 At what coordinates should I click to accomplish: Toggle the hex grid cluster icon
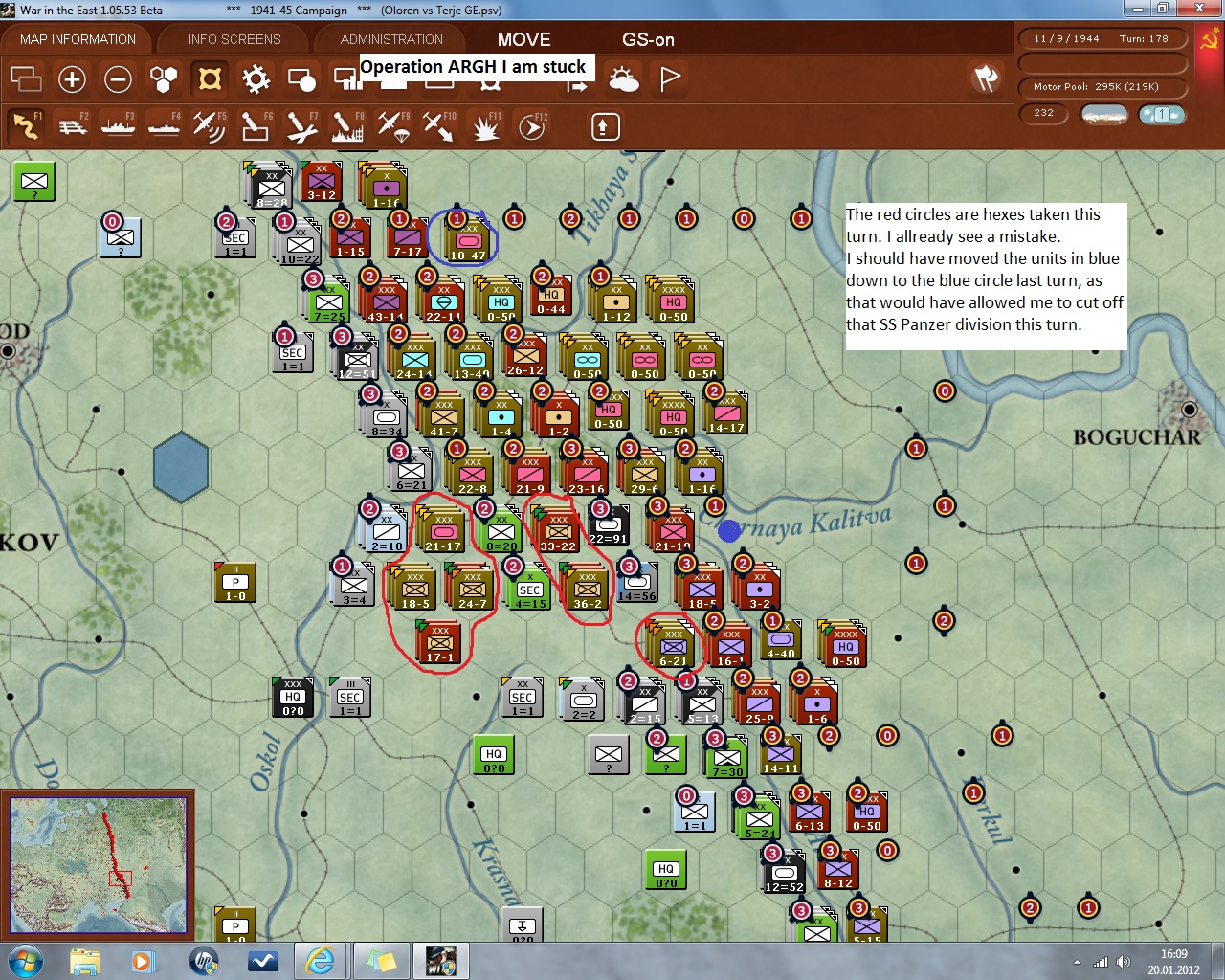[x=164, y=78]
